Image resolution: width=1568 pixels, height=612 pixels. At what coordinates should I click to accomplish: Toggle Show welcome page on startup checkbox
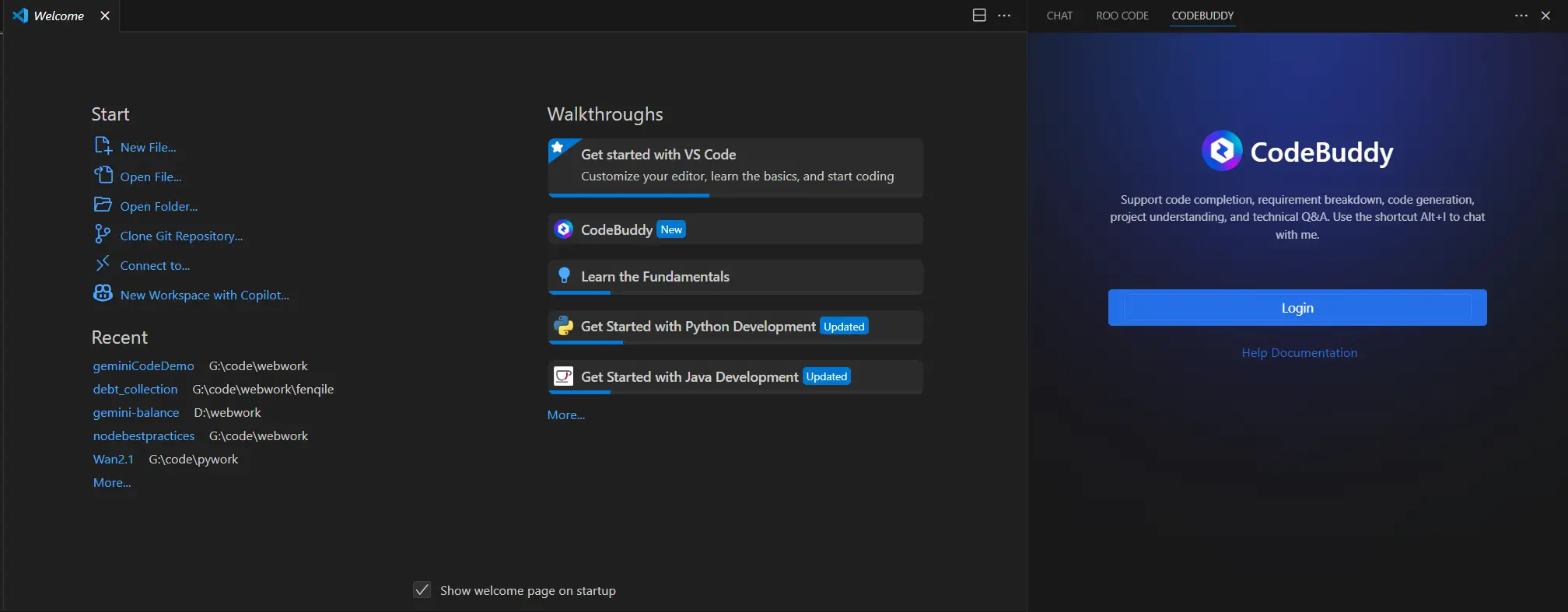[422, 590]
